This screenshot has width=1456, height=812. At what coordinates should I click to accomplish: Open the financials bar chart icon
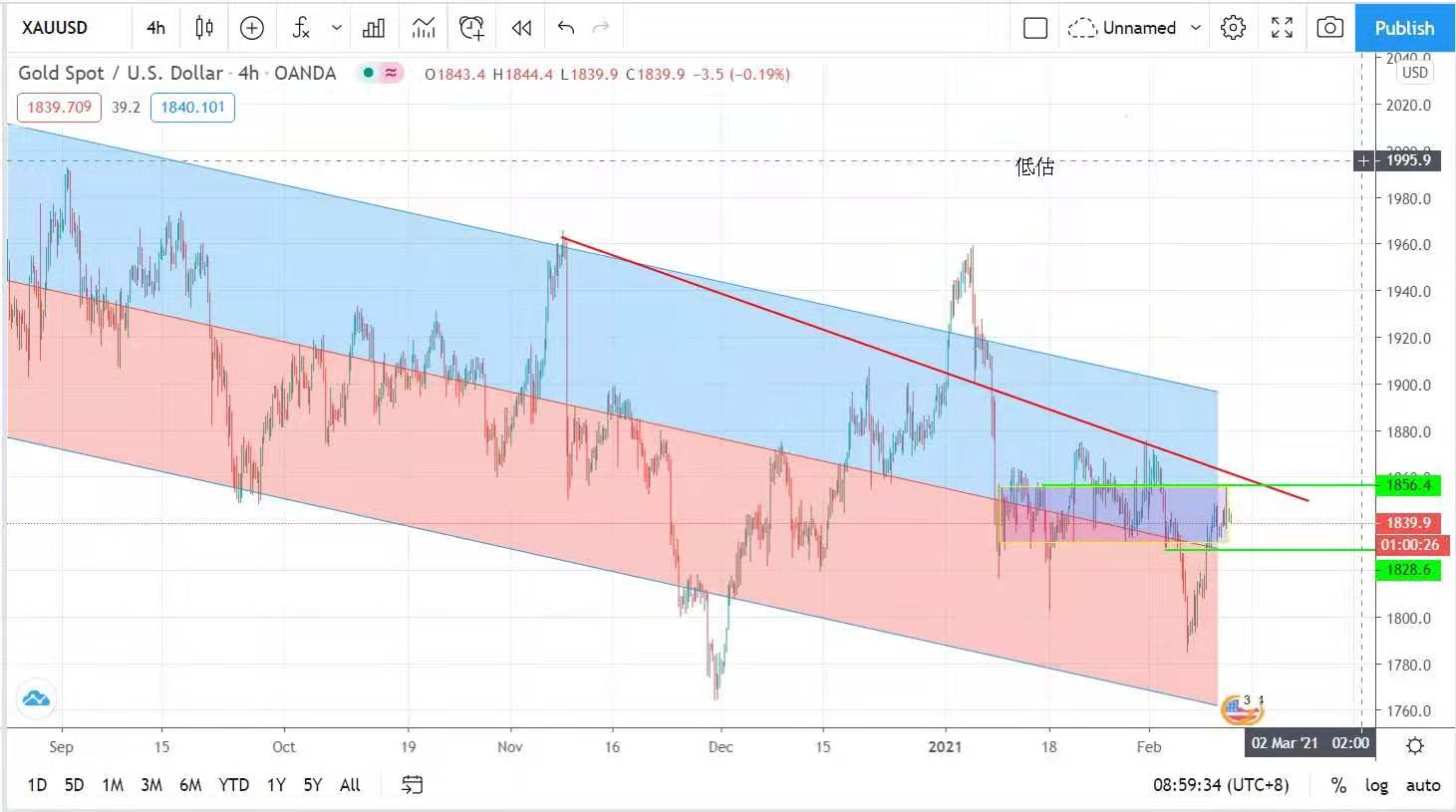pos(374,28)
